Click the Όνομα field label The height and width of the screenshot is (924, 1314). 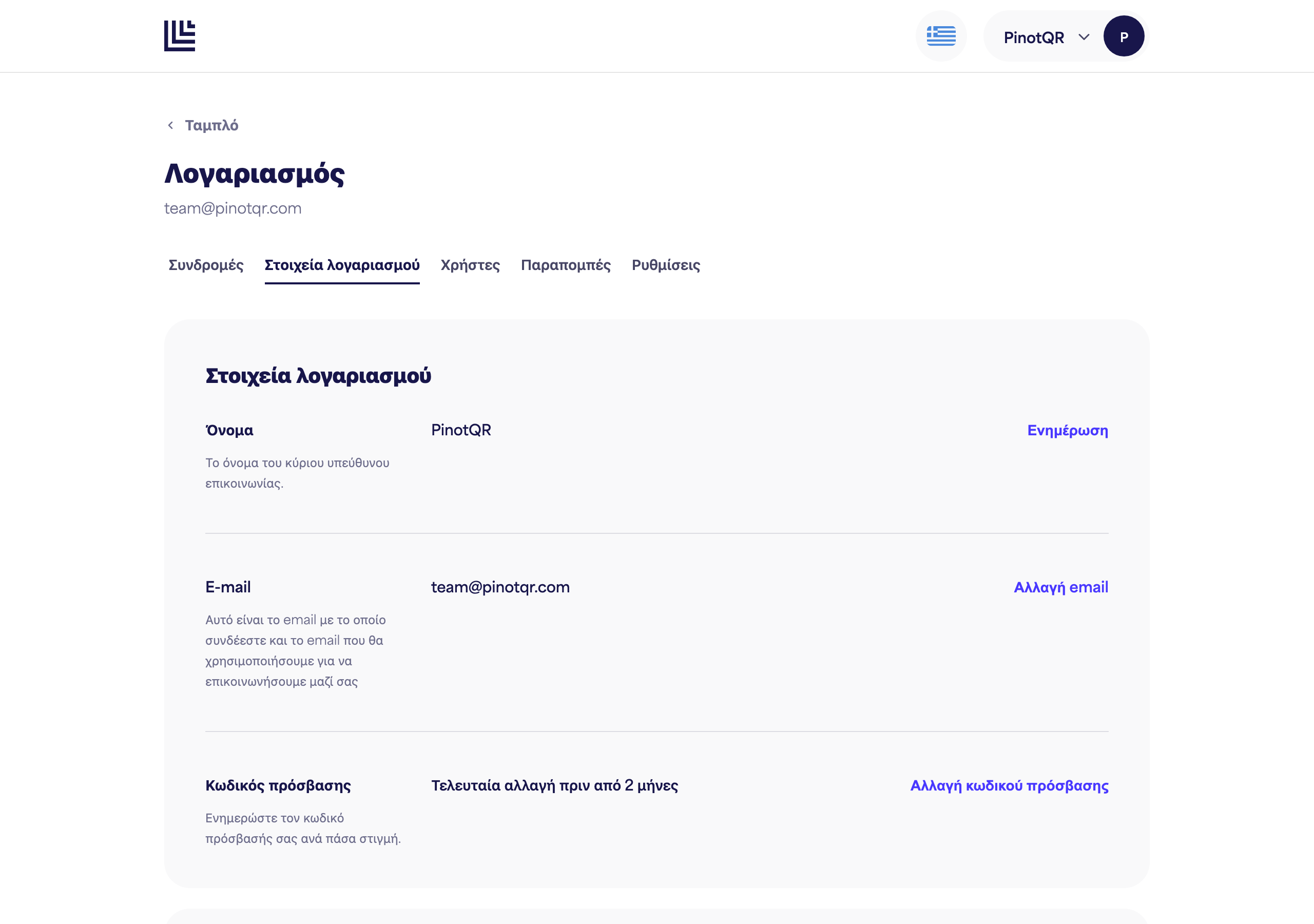pyautogui.click(x=229, y=430)
